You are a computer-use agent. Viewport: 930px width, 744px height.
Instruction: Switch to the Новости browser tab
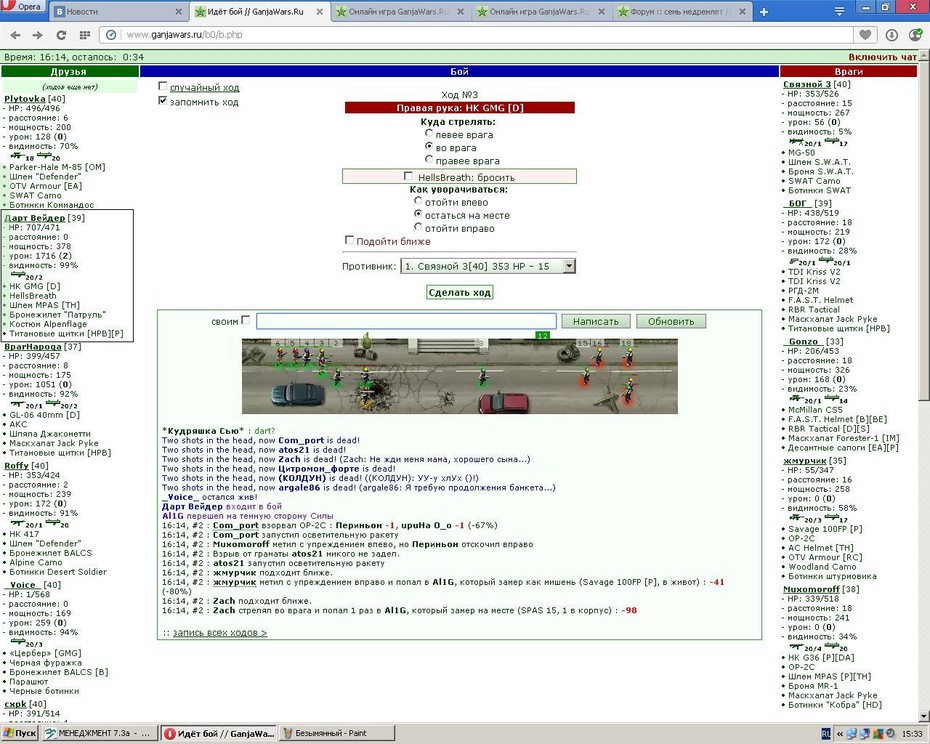pyautogui.click(x=119, y=11)
